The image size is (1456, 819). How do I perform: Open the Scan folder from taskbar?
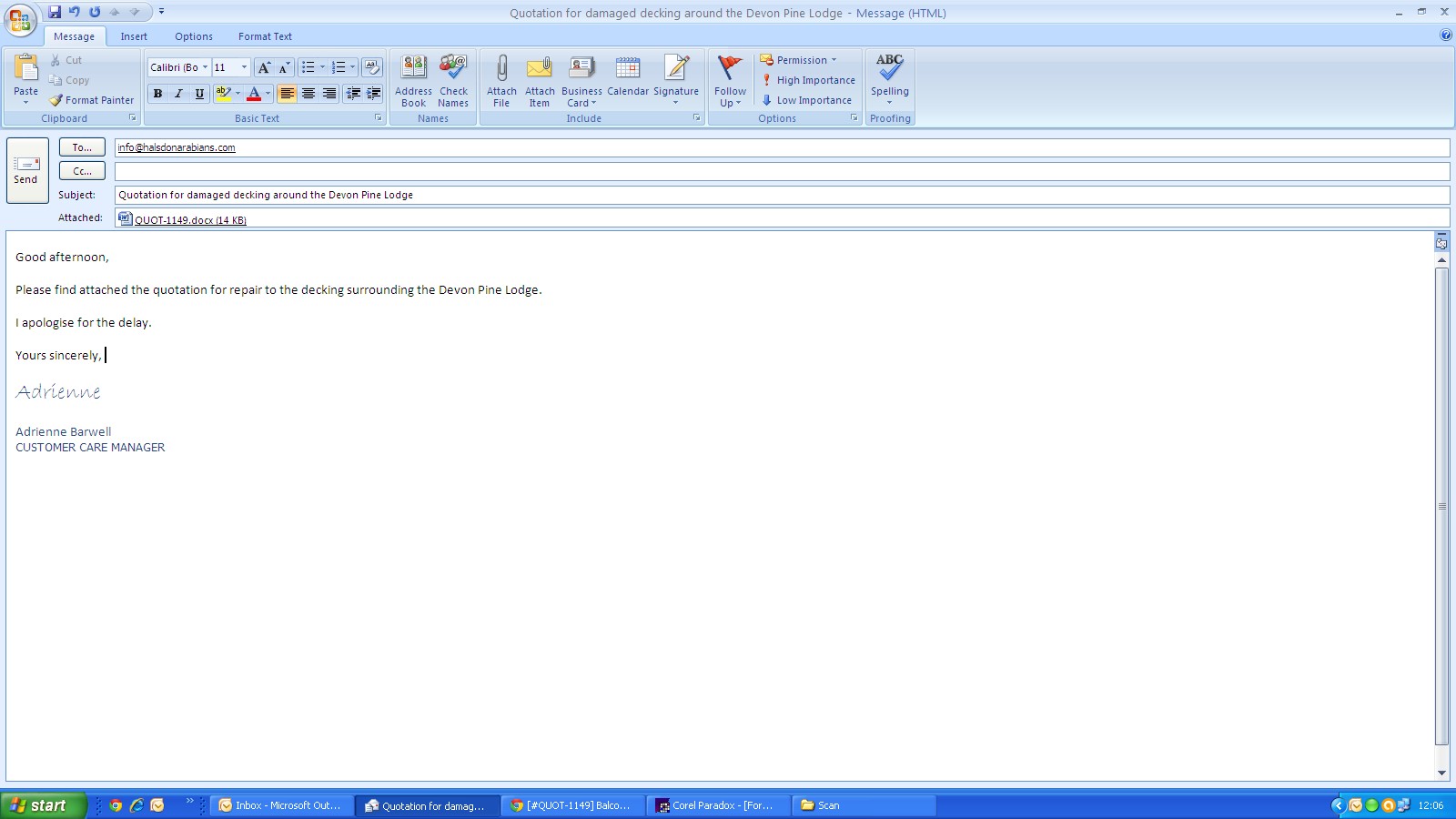(x=865, y=805)
